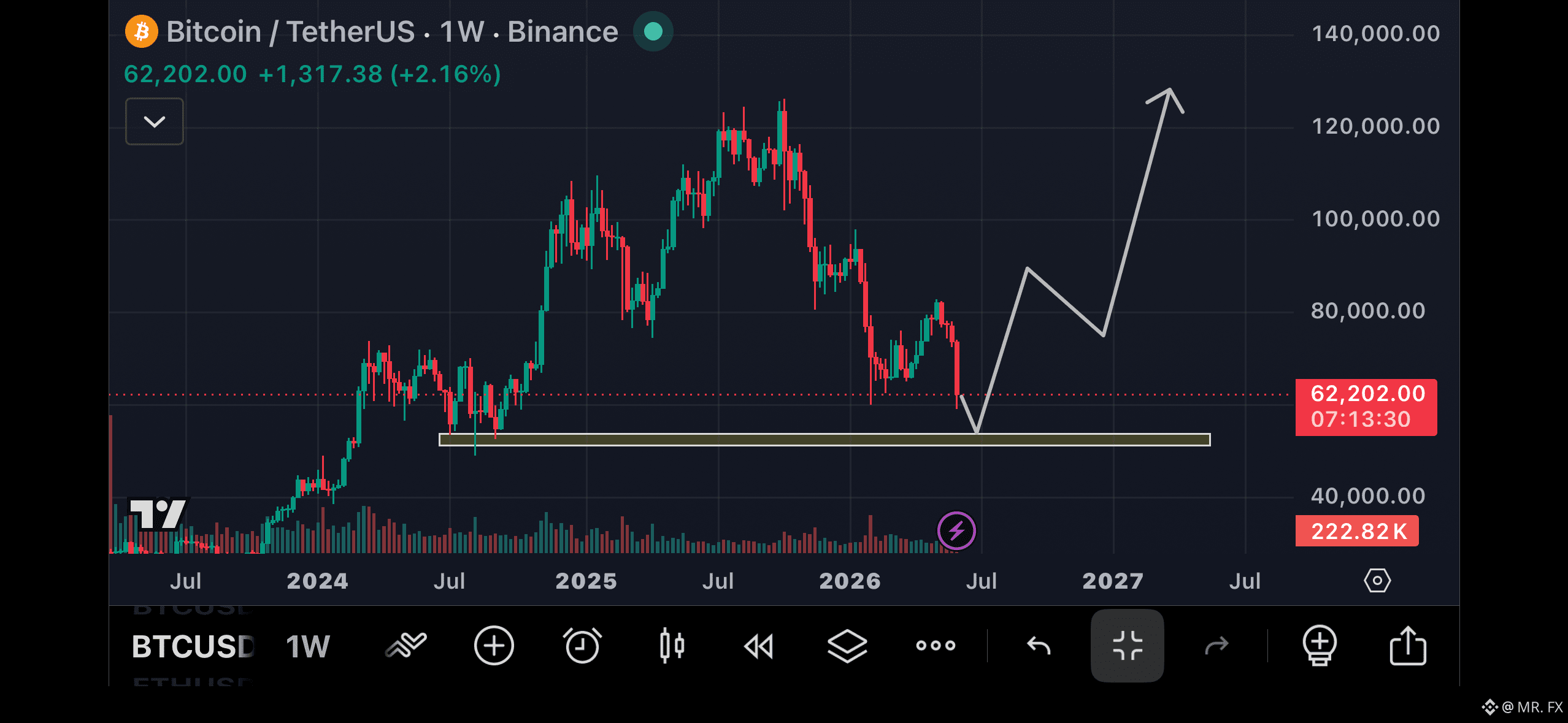Open chart settings hexagon icon
This screenshot has height=723, width=1568.
click(x=1377, y=580)
